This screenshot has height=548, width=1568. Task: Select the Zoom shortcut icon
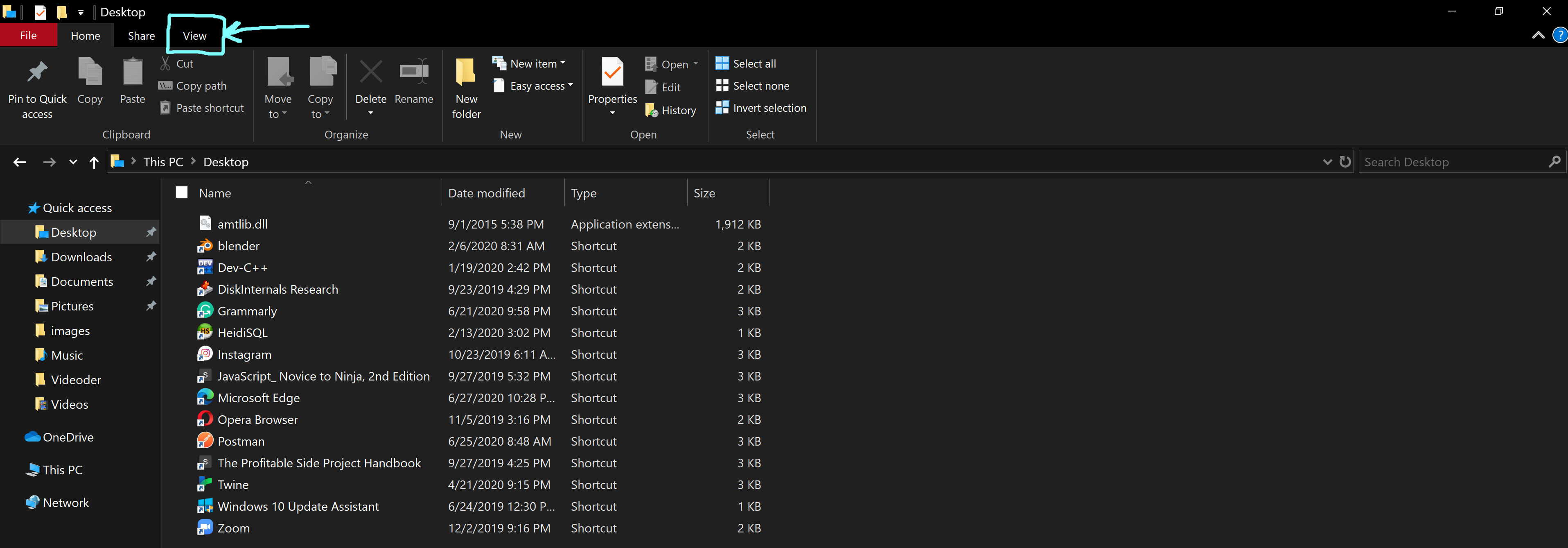click(x=205, y=528)
